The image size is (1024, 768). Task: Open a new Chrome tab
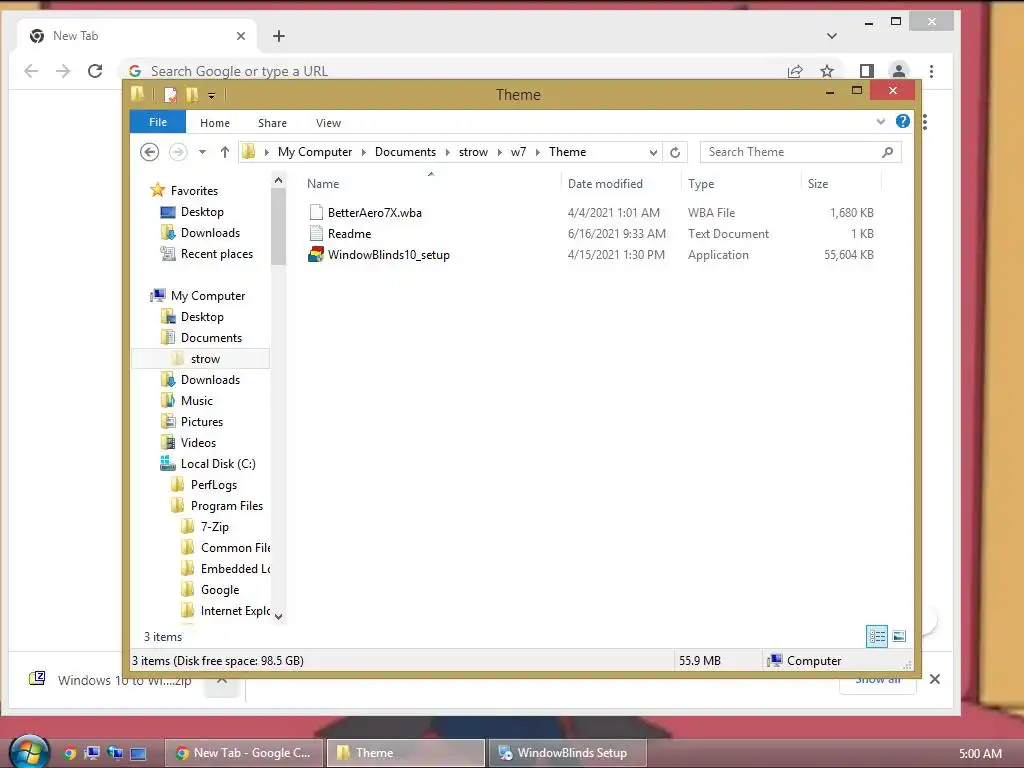tap(279, 36)
